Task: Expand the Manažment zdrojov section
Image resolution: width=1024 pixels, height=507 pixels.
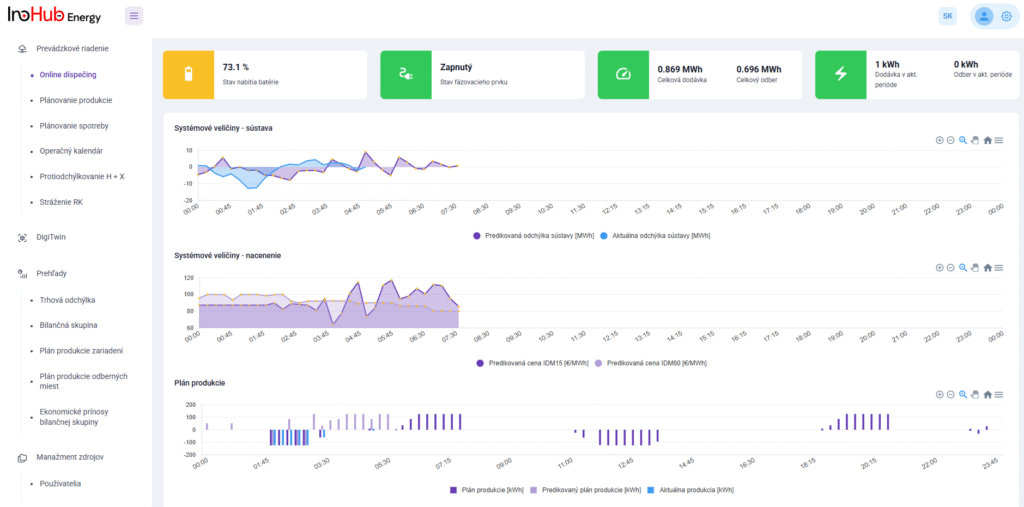Action: [x=69, y=457]
